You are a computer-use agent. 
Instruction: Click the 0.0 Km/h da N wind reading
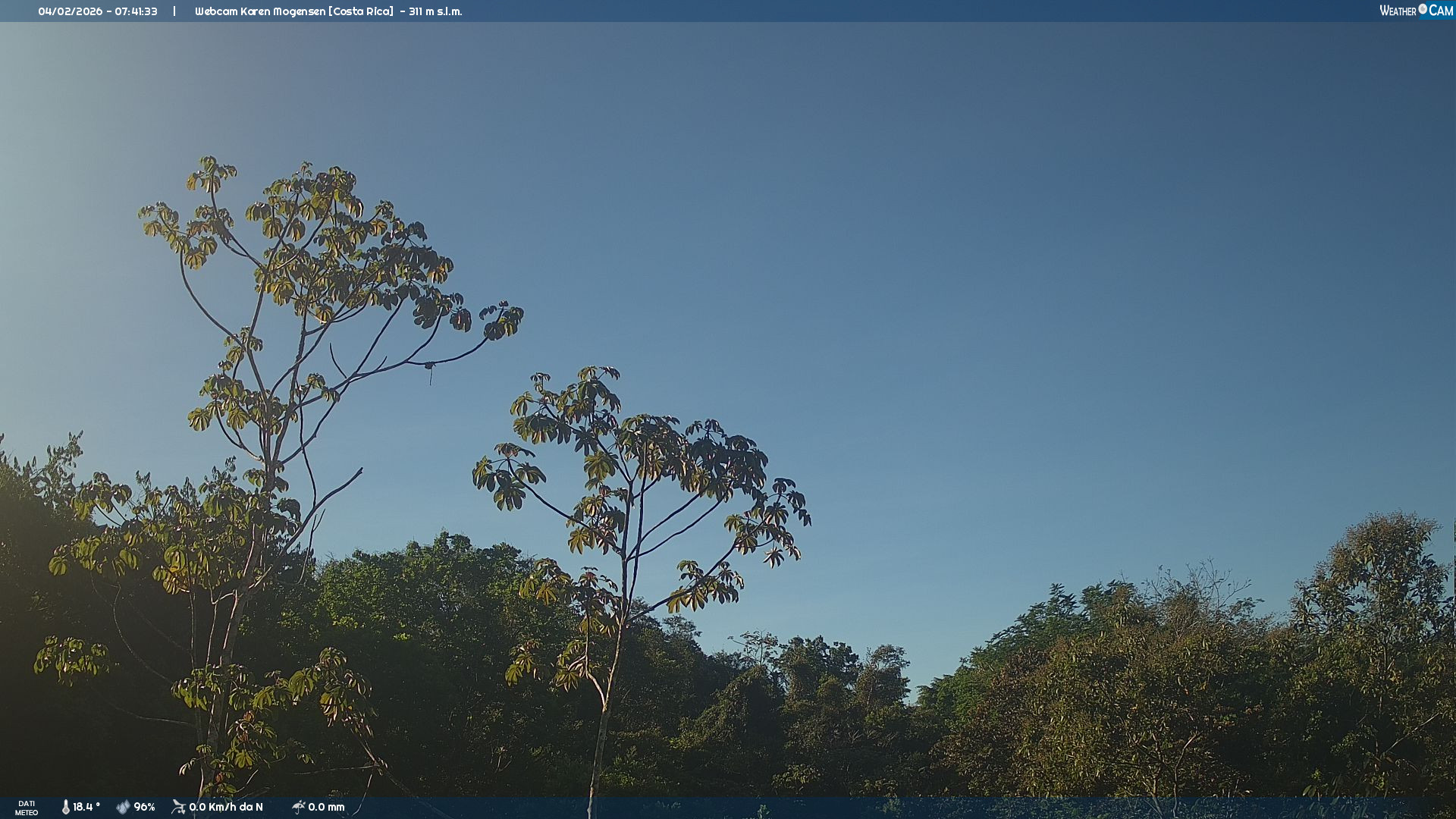coord(226,807)
